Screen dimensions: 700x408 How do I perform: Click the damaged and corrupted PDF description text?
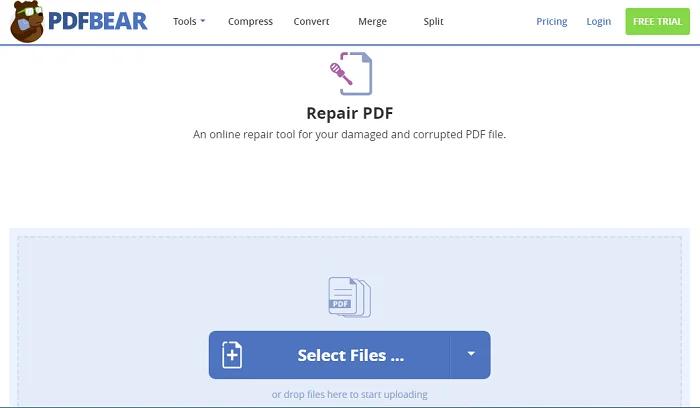coord(350,134)
